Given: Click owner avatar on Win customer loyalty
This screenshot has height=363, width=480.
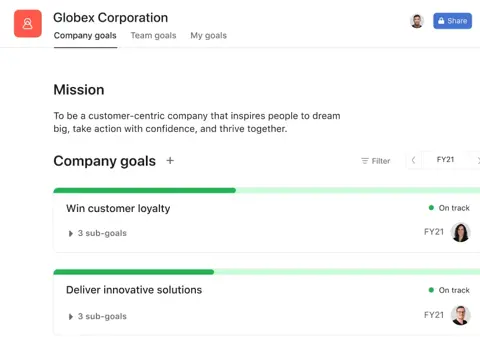Looking at the screenshot, I should pos(461,232).
